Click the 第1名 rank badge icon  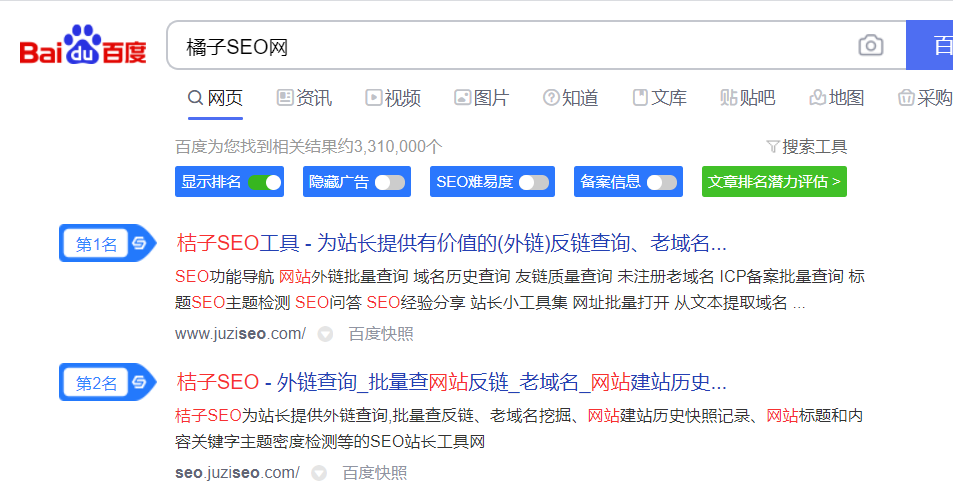[108, 243]
